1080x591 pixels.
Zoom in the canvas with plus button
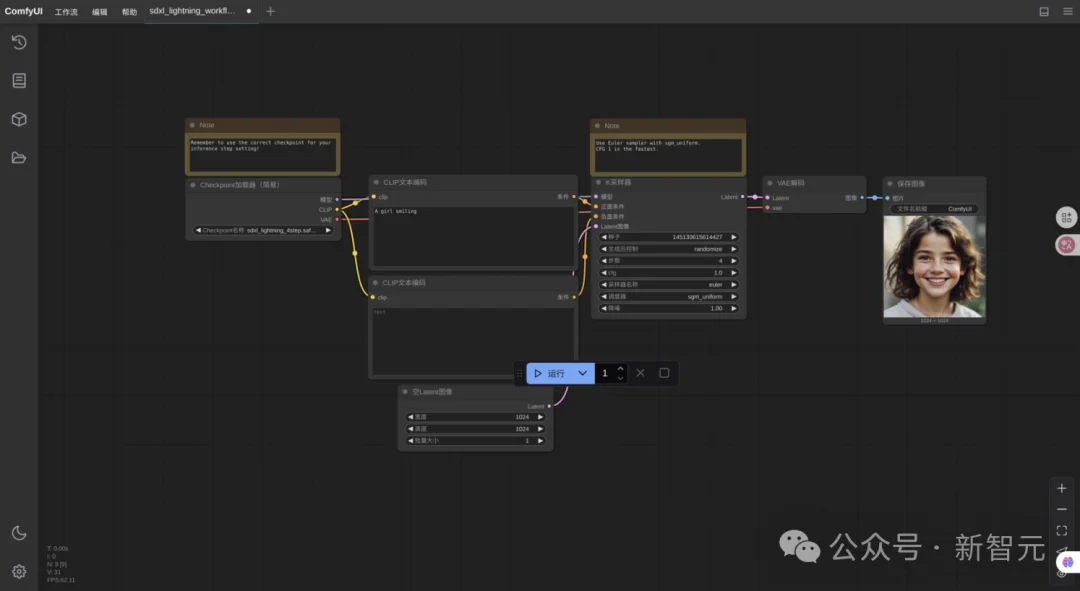click(1061, 488)
